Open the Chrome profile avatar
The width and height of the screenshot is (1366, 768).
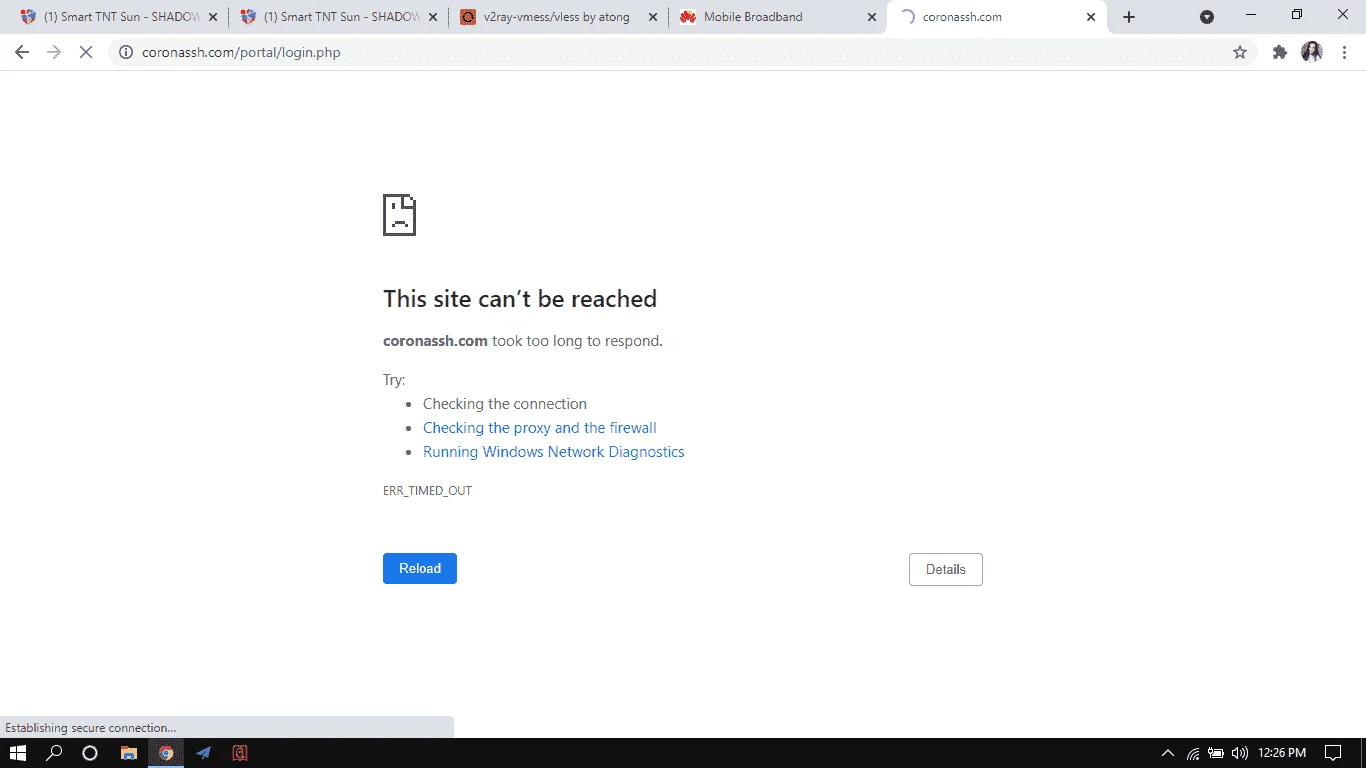1312,52
